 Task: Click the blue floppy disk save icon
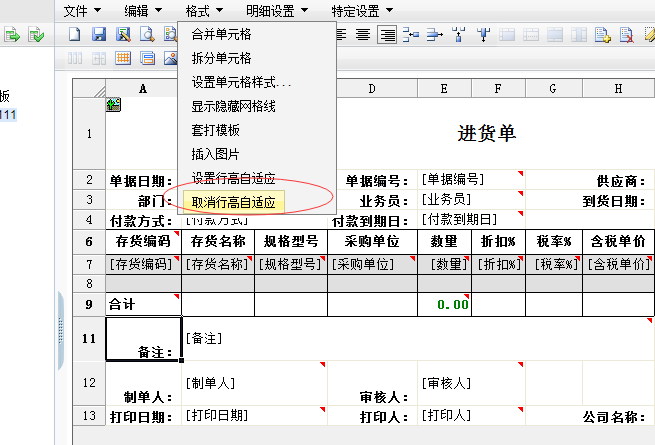pos(99,35)
